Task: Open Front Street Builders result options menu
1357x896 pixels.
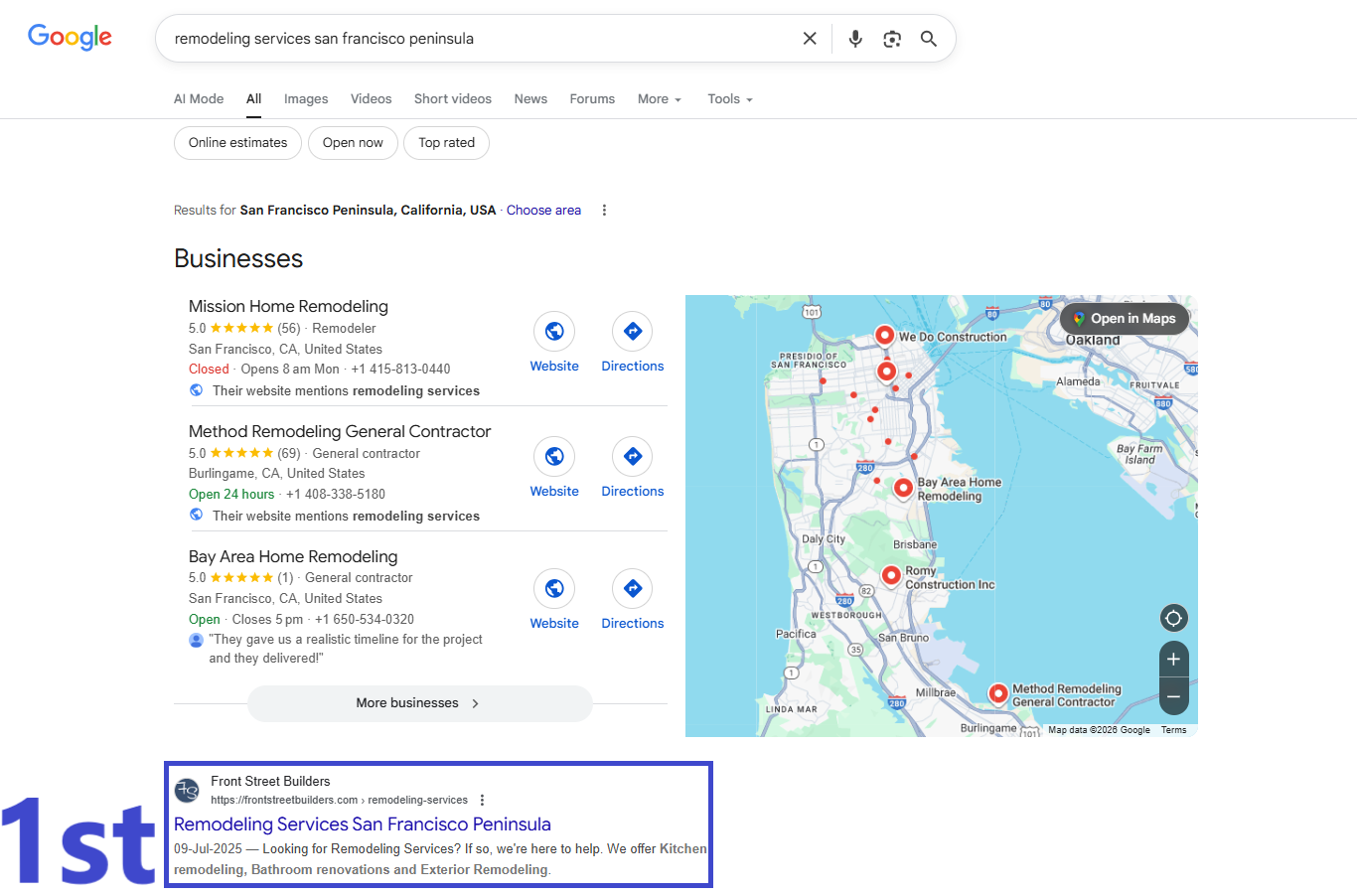Action: (483, 801)
